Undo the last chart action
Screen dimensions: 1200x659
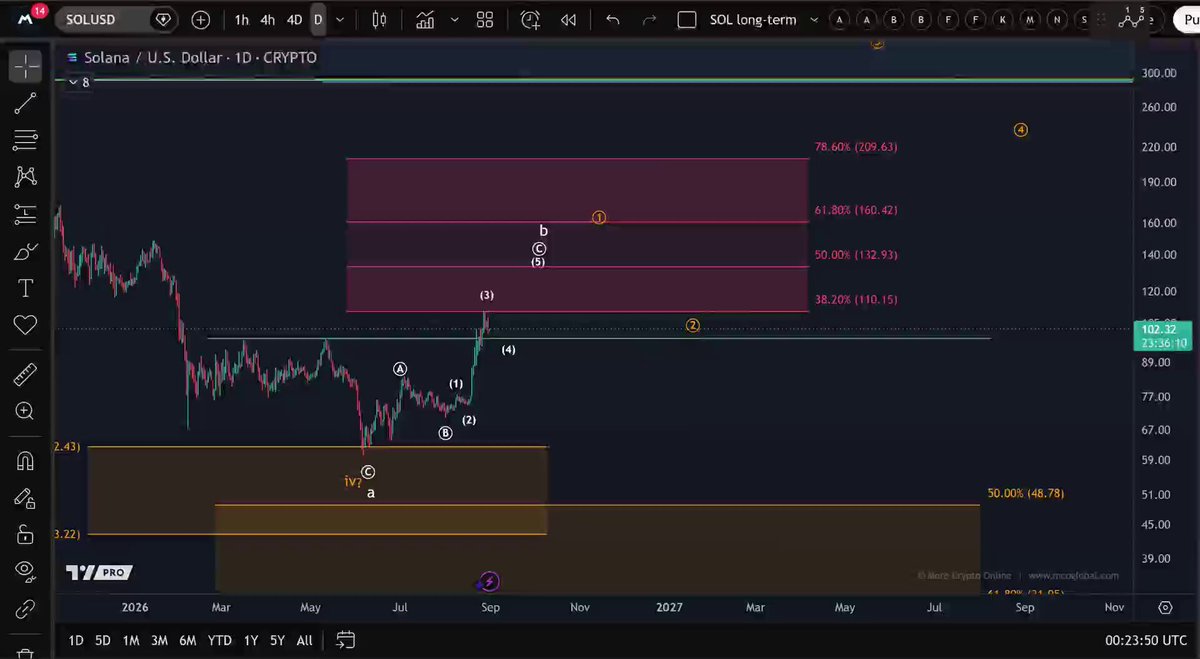613,20
